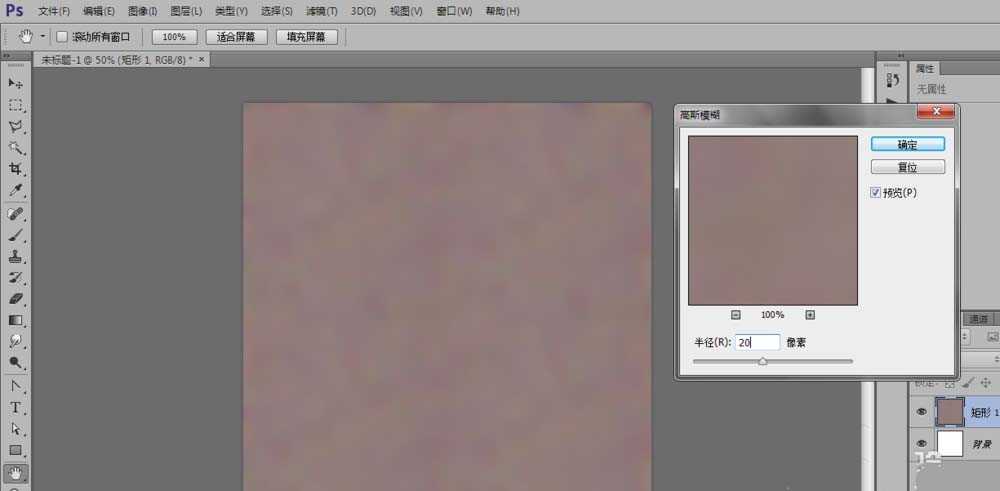Select the Crop tool
This screenshot has width=1000, height=491.
click(x=16, y=169)
